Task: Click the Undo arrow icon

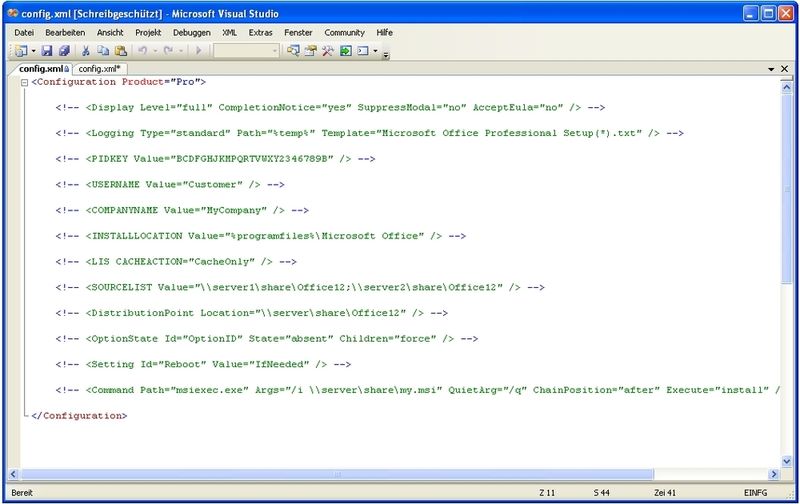Action: [x=143, y=51]
